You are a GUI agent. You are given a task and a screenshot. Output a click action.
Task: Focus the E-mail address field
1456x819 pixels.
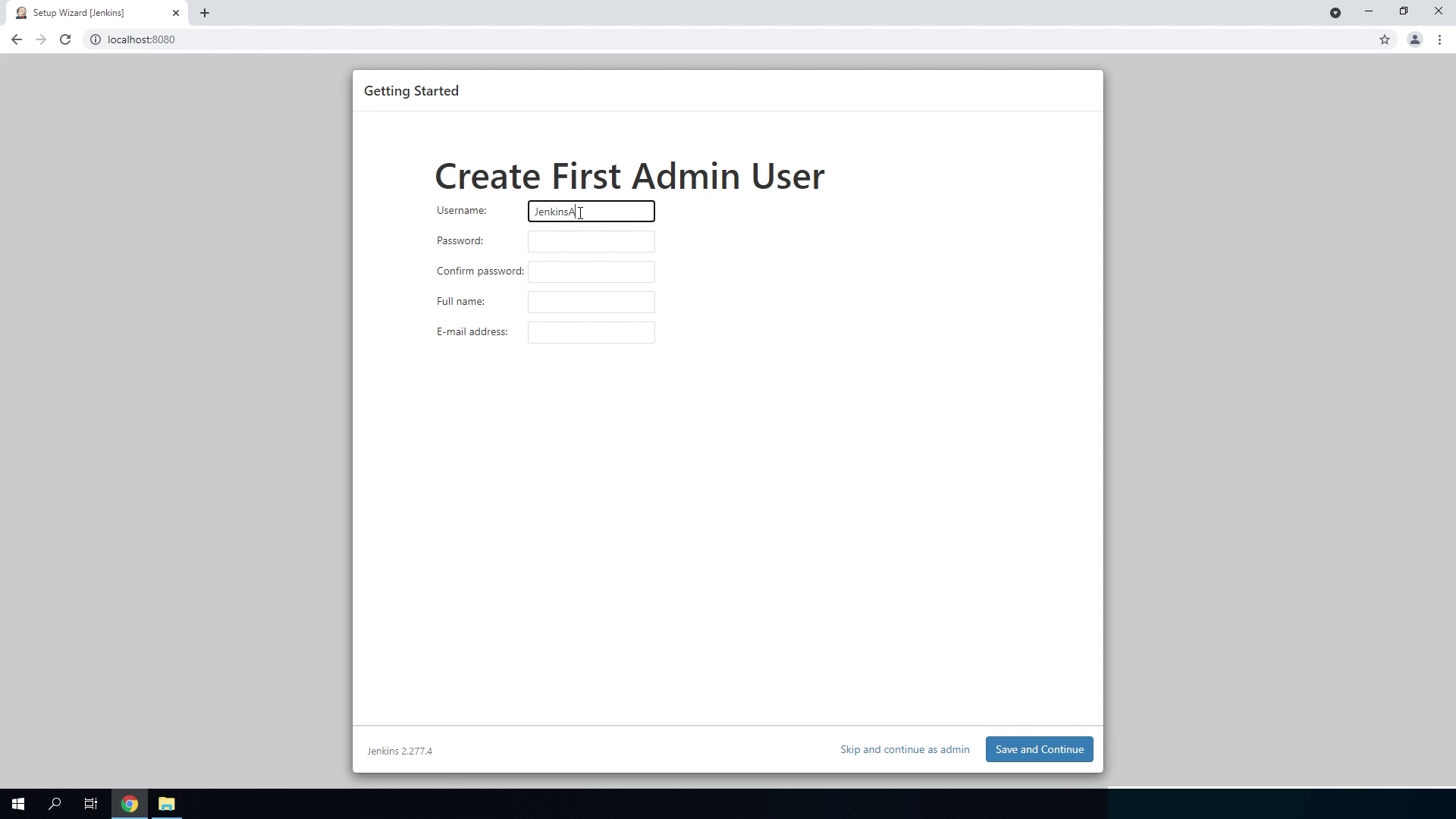591,333
